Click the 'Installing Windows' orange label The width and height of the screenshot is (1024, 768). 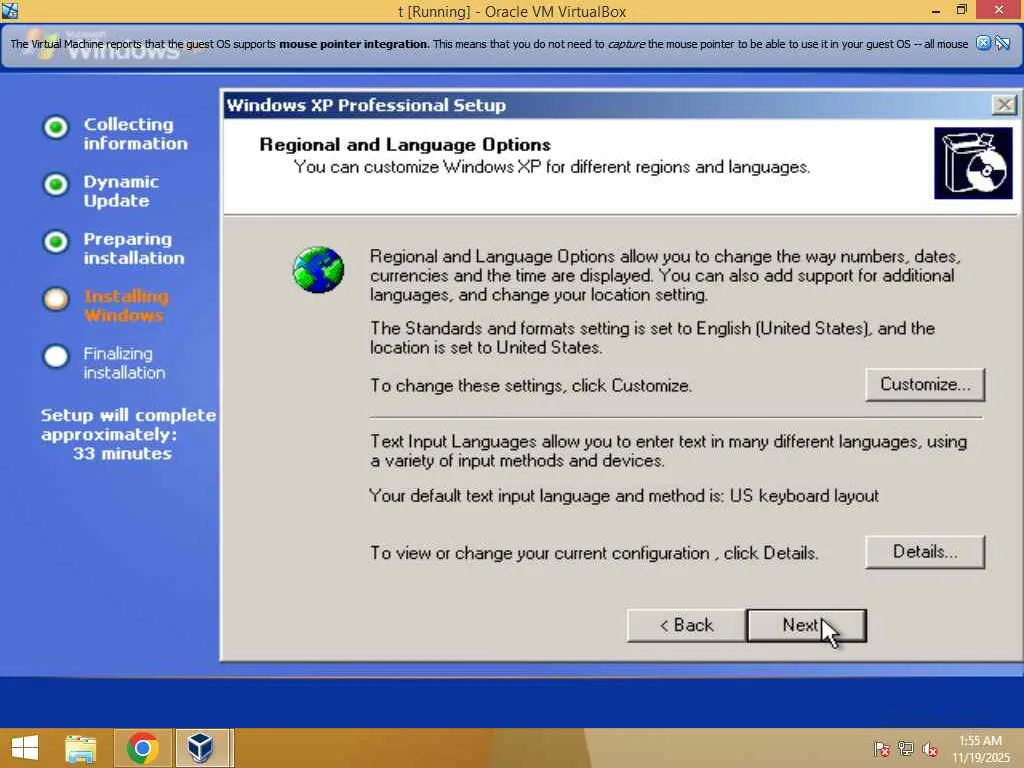coord(126,306)
